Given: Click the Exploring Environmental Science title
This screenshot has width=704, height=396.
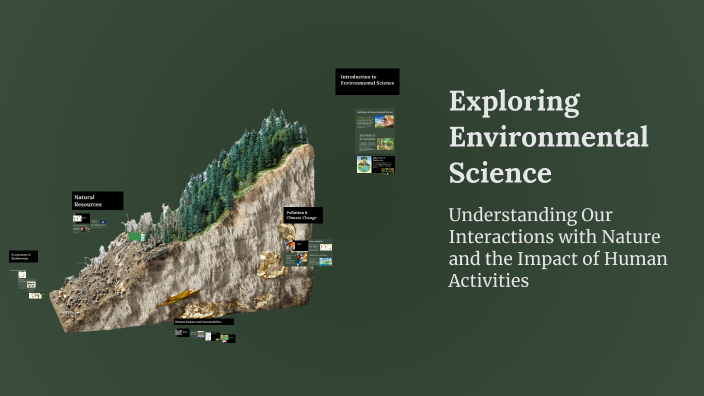Looking at the screenshot, I should point(548,136).
